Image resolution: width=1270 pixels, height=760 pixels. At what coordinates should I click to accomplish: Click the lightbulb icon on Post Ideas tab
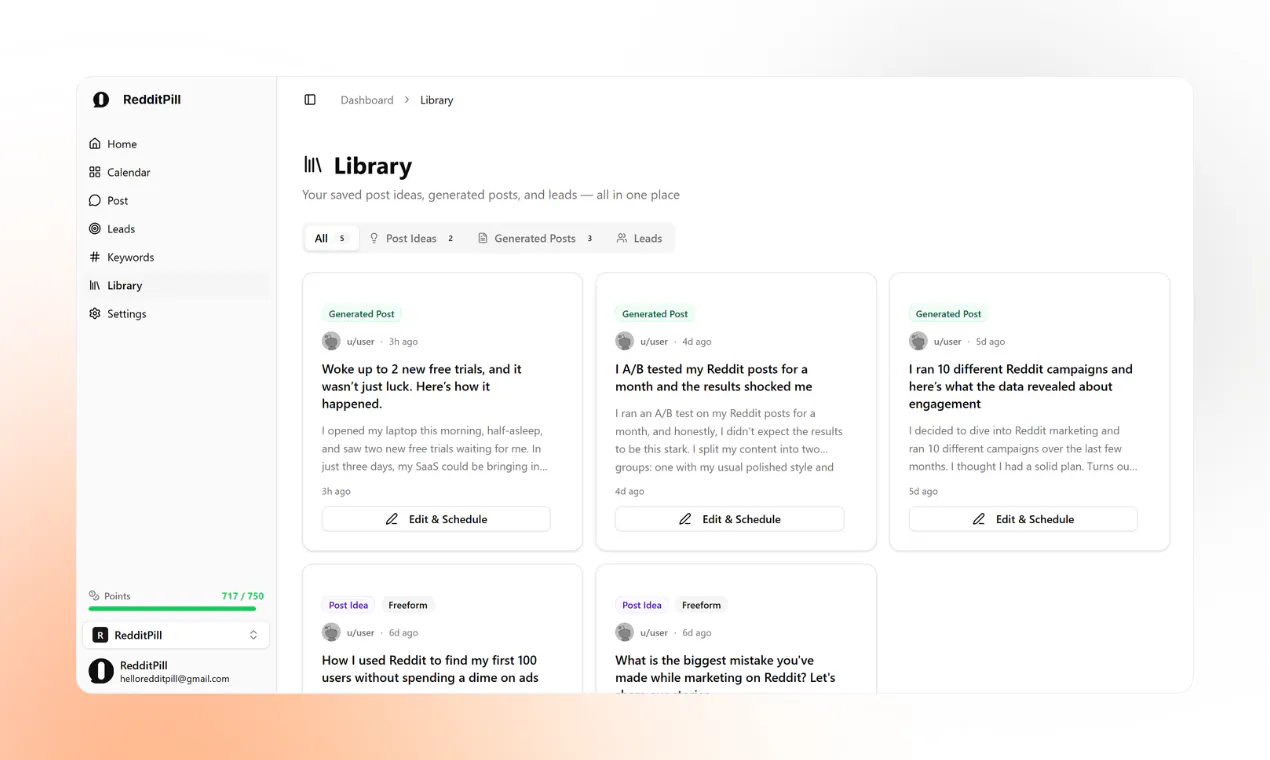point(375,238)
